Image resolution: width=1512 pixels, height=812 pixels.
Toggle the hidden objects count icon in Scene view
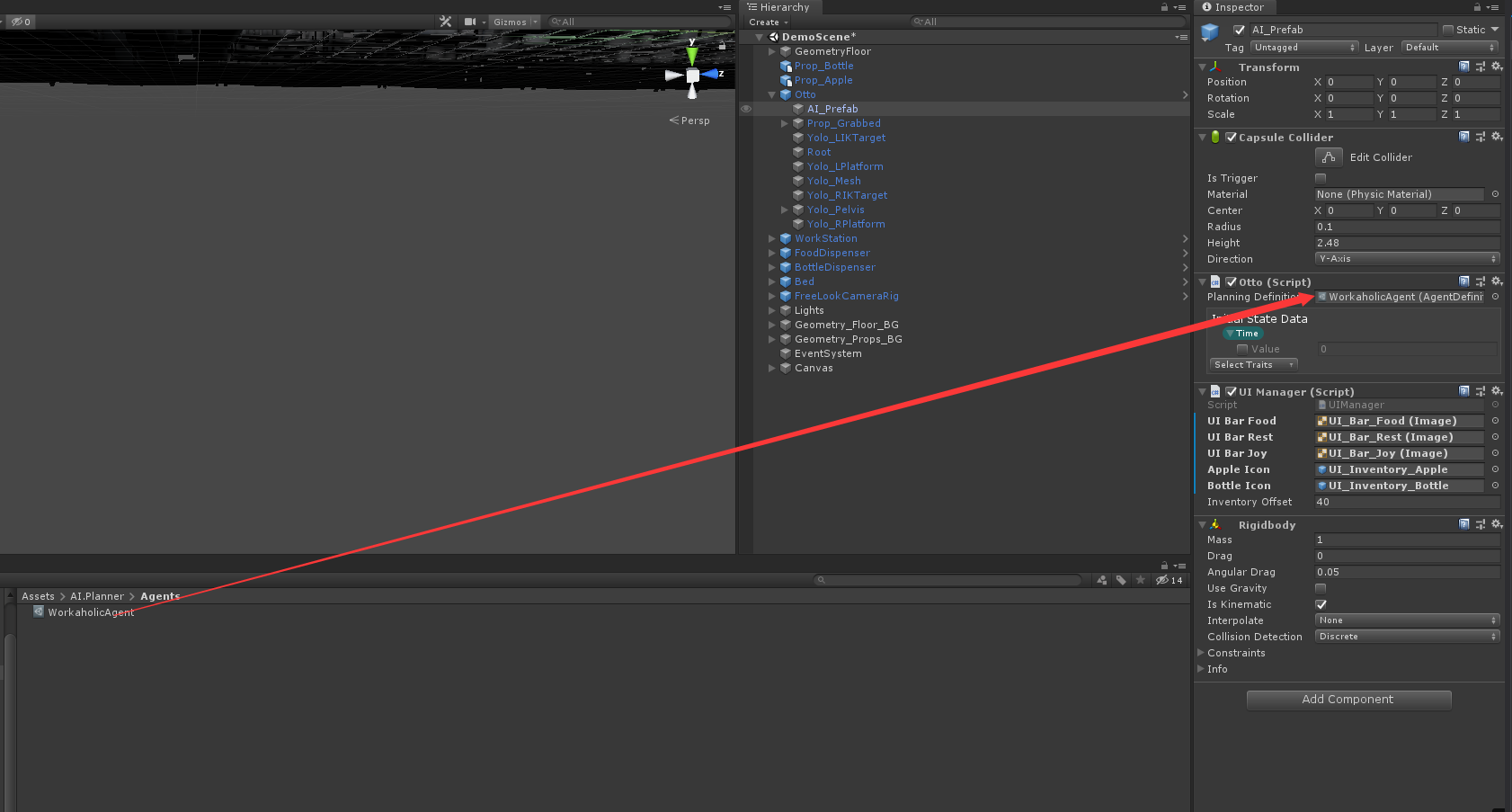[21, 22]
